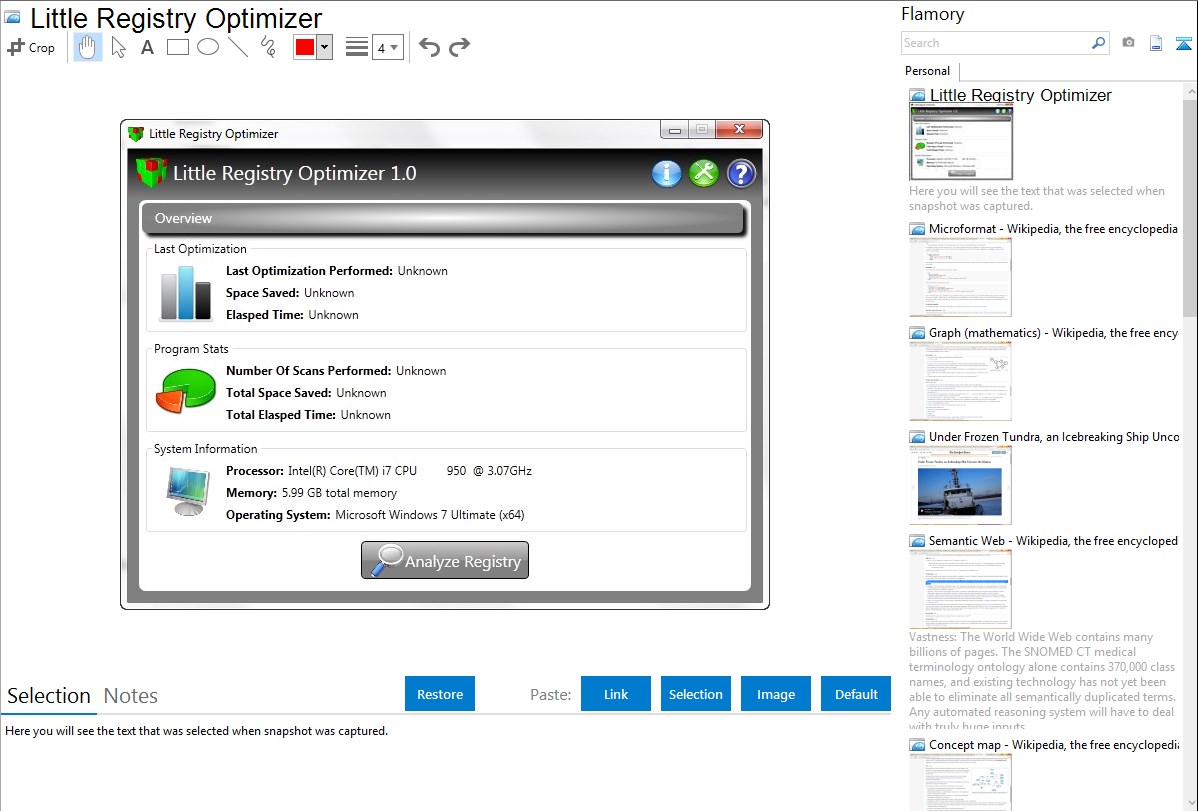Click the blue question mark help icon
The height and width of the screenshot is (811, 1198).
[x=741, y=174]
